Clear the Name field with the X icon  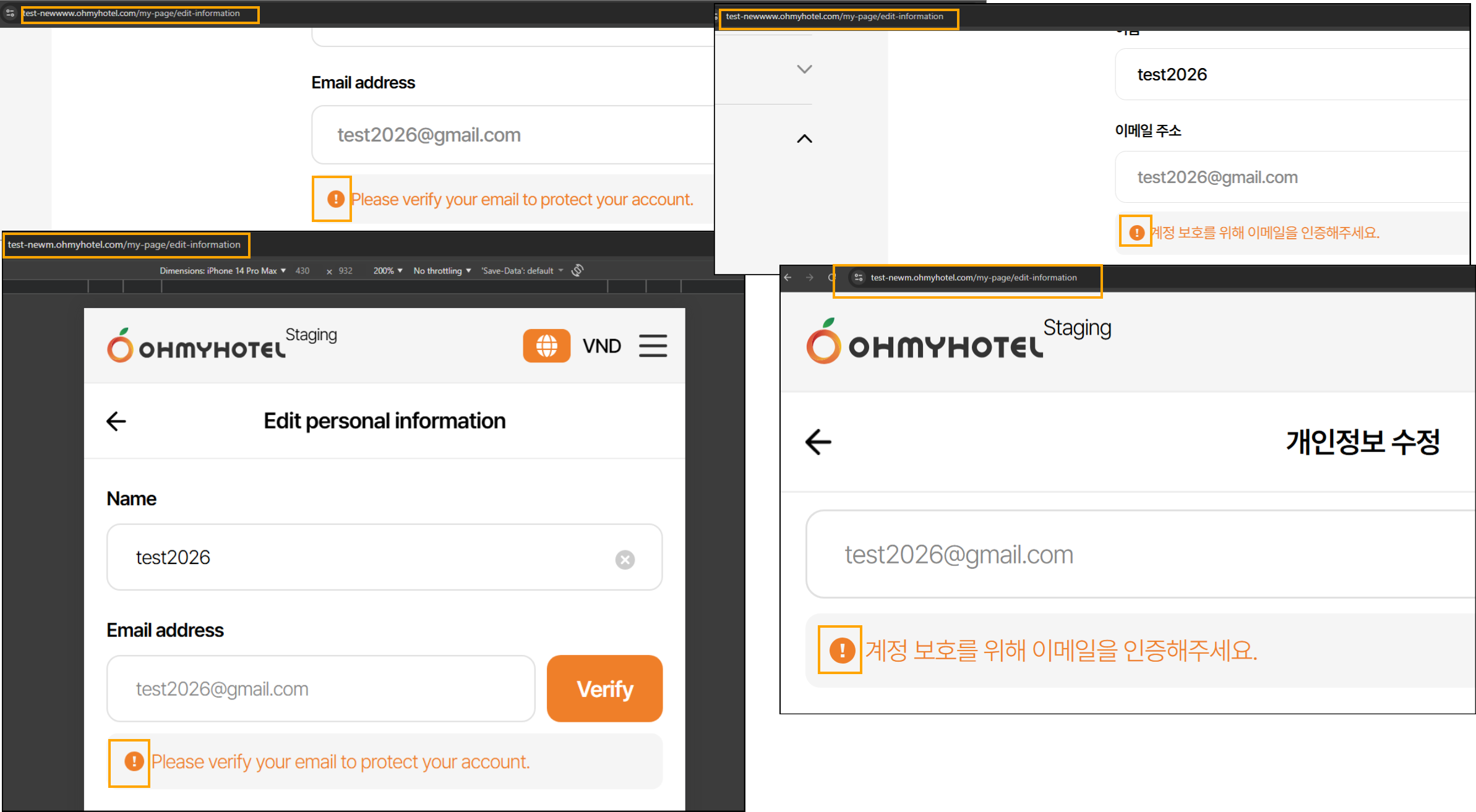click(x=625, y=560)
